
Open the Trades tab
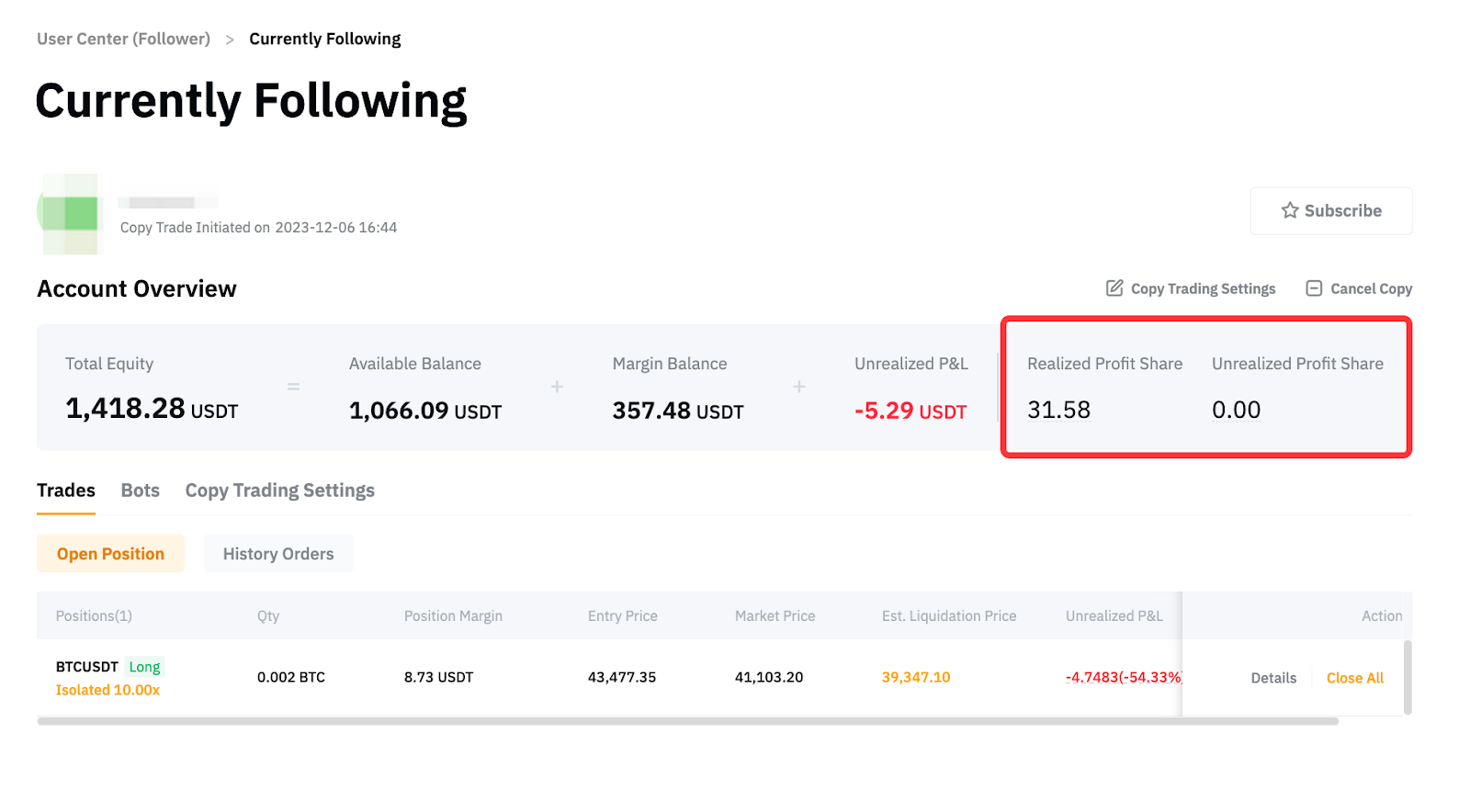(66, 491)
